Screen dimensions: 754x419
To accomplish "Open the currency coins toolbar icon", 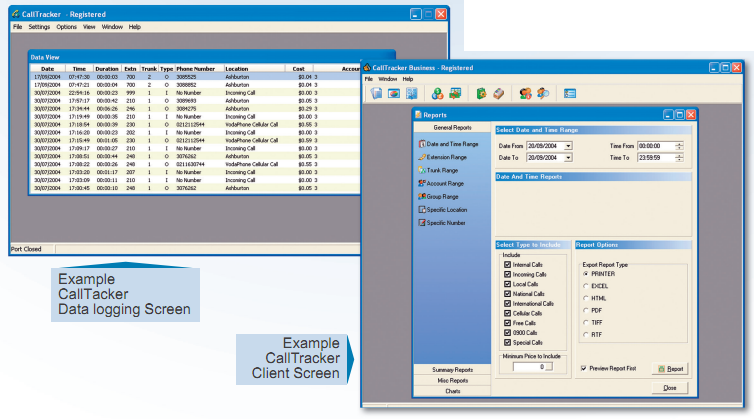I will 437,93.
